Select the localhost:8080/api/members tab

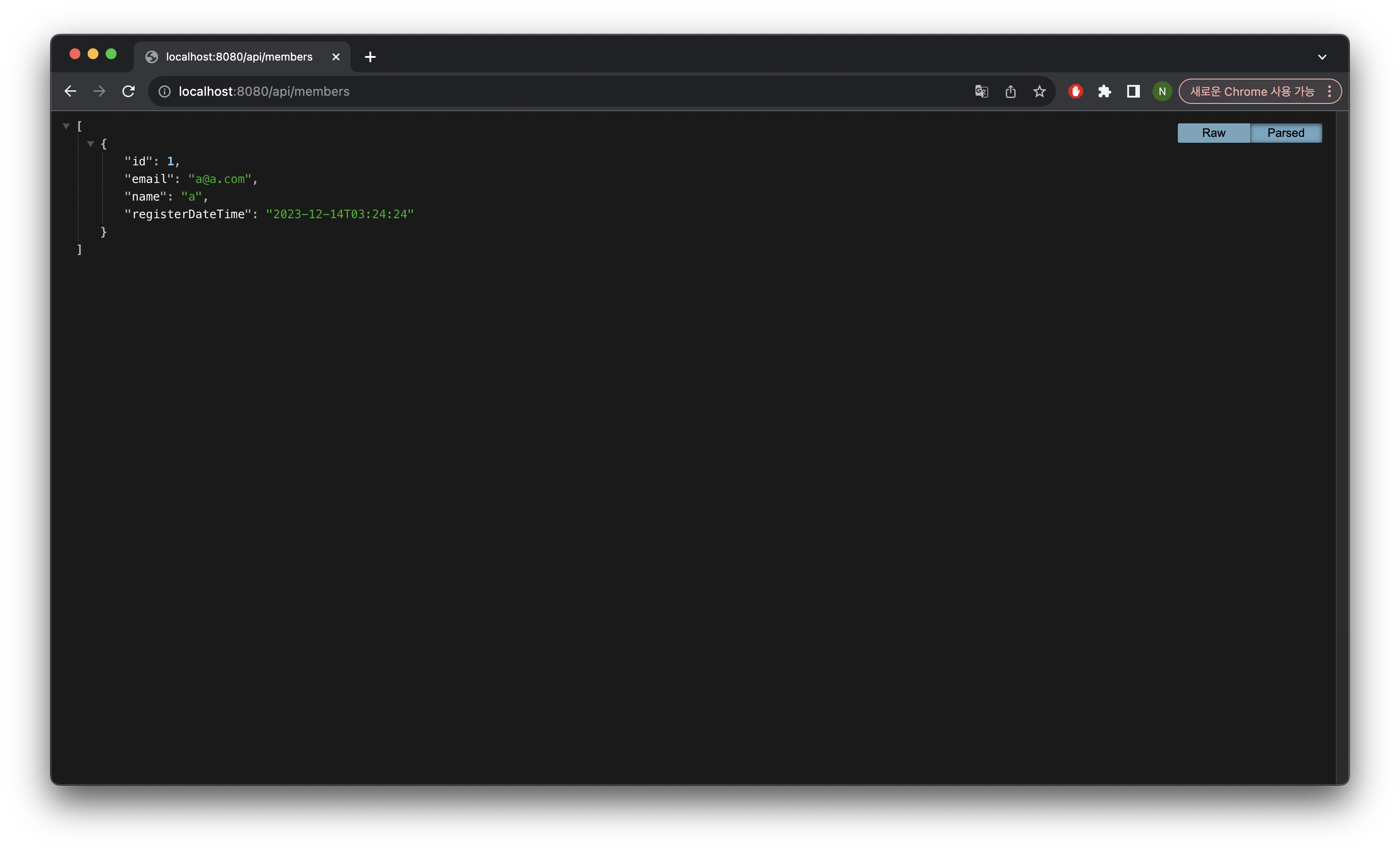click(x=238, y=57)
